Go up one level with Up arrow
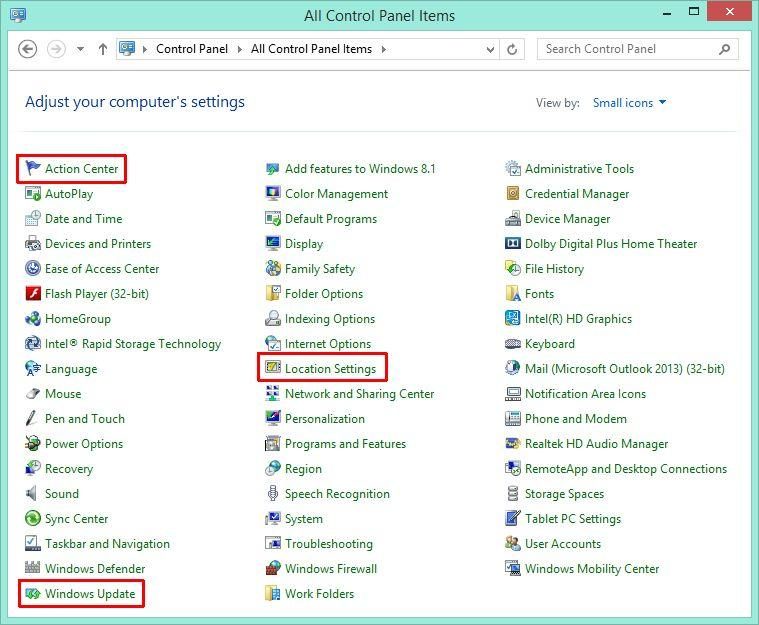The height and width of the screenshot is (625, 759). point(103,49)
